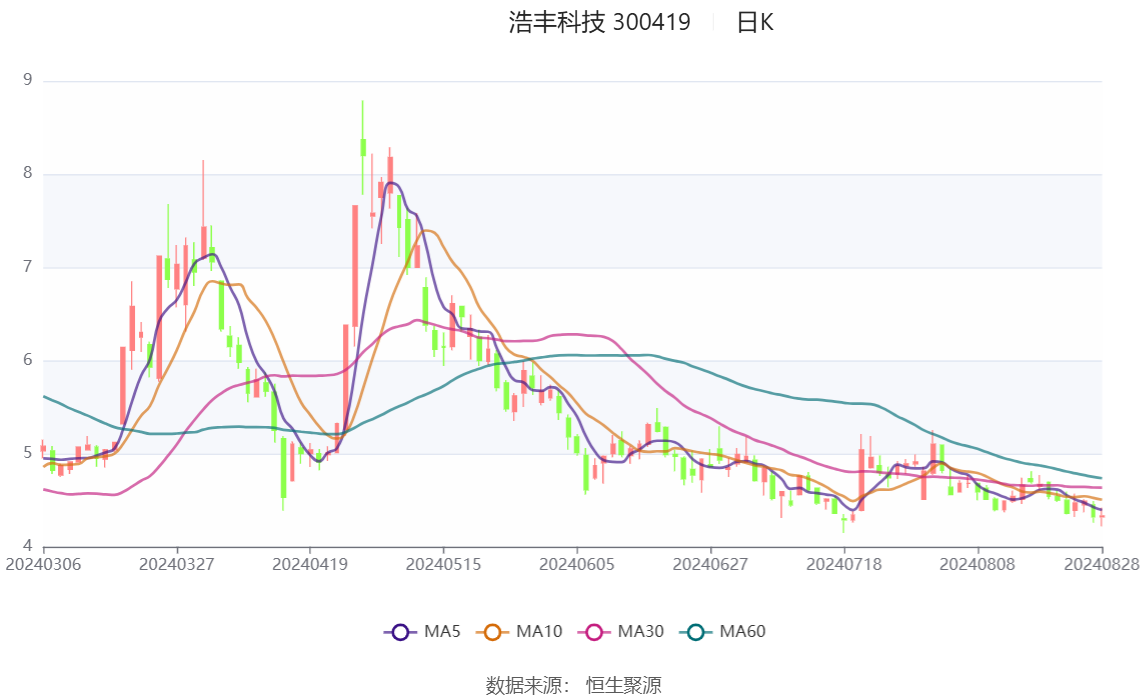
Task: Select x-axis date label 20240605
Action: (x=577, y=564)
